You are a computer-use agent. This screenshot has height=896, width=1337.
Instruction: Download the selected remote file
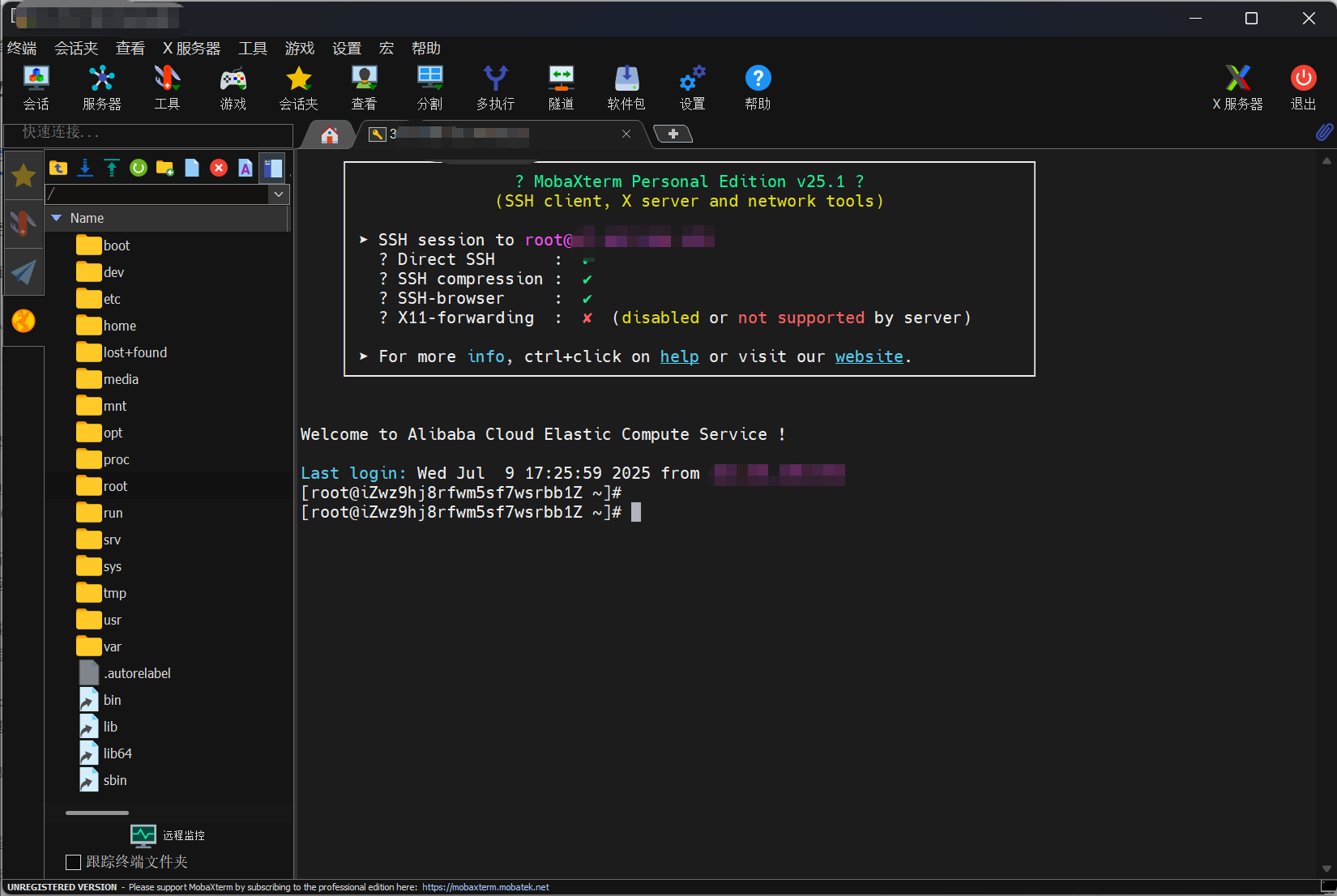pos(84,168)
